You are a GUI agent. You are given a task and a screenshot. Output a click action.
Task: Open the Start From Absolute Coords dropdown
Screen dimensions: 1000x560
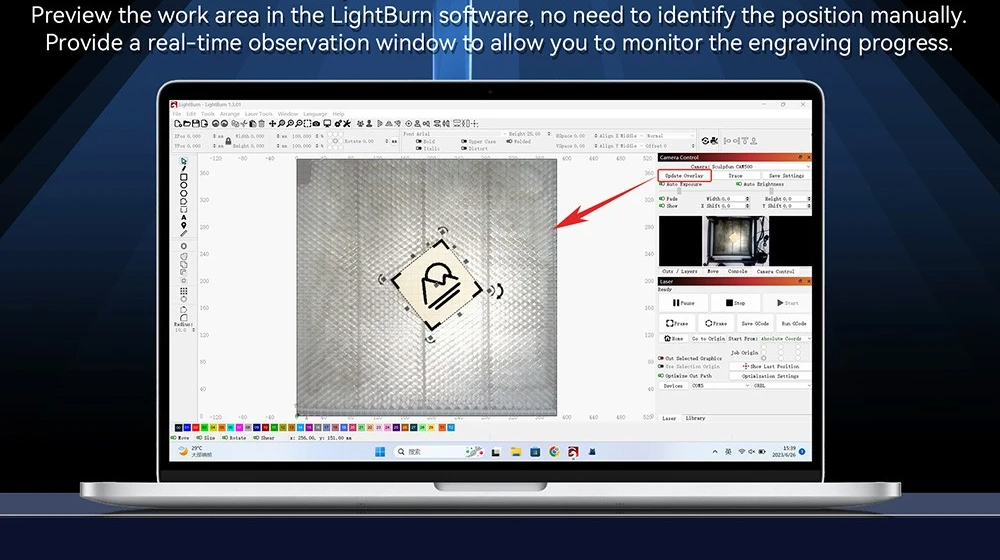coord(785,339)
